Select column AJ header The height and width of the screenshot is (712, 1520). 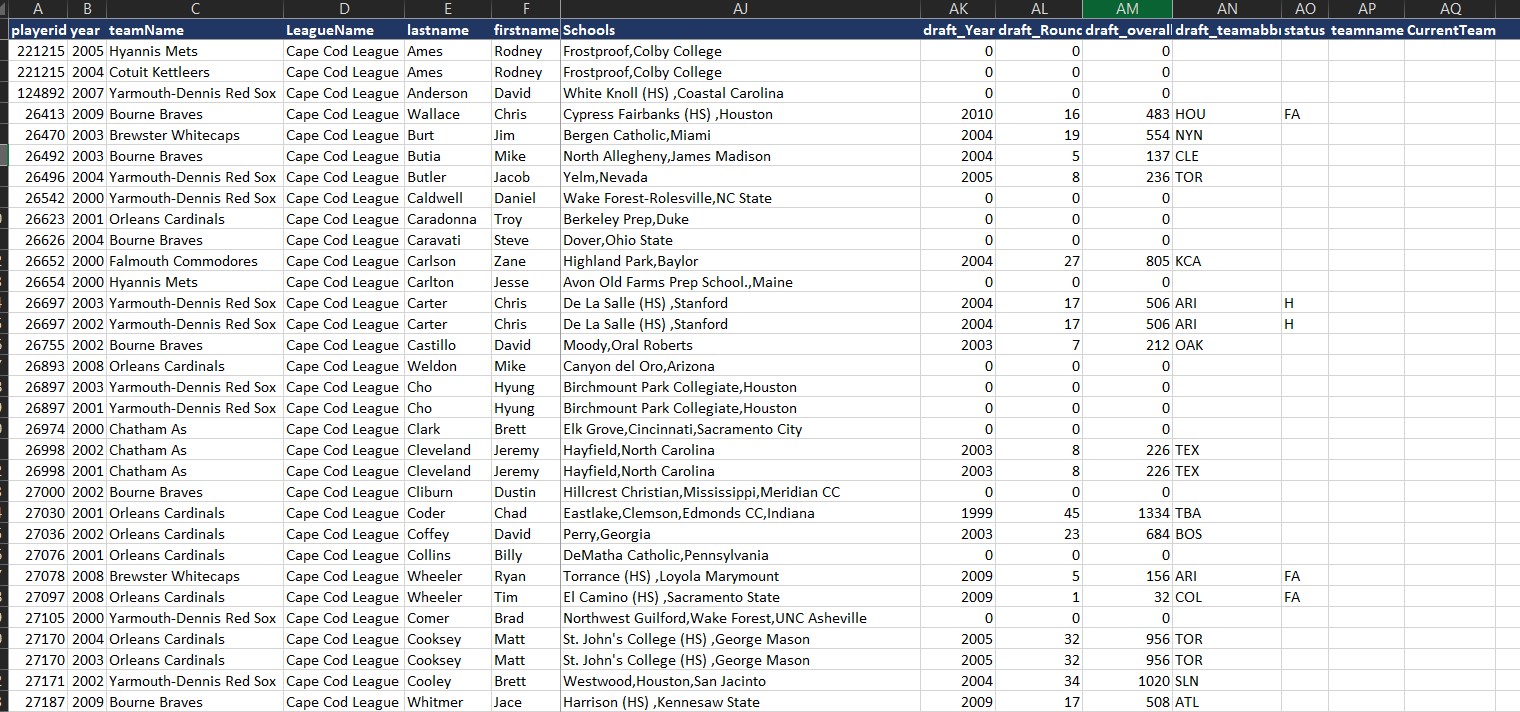(739, 9)
